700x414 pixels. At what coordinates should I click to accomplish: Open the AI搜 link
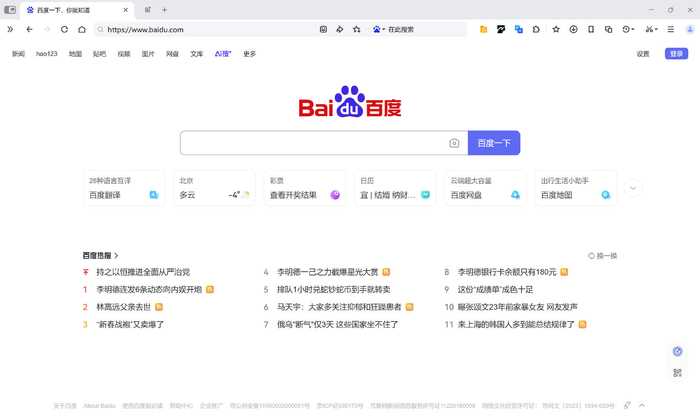point(223,54)
